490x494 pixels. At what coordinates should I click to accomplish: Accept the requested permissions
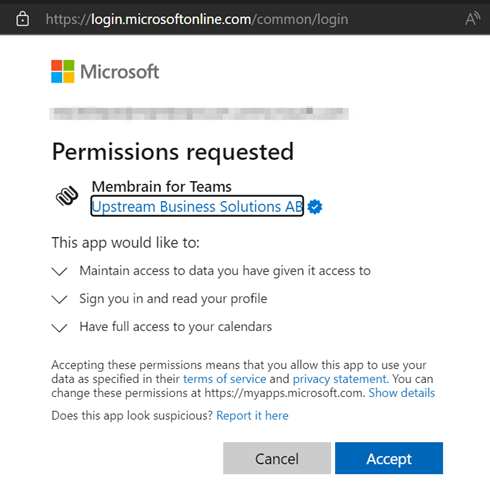pyautogui.click(x=389, y=458)
